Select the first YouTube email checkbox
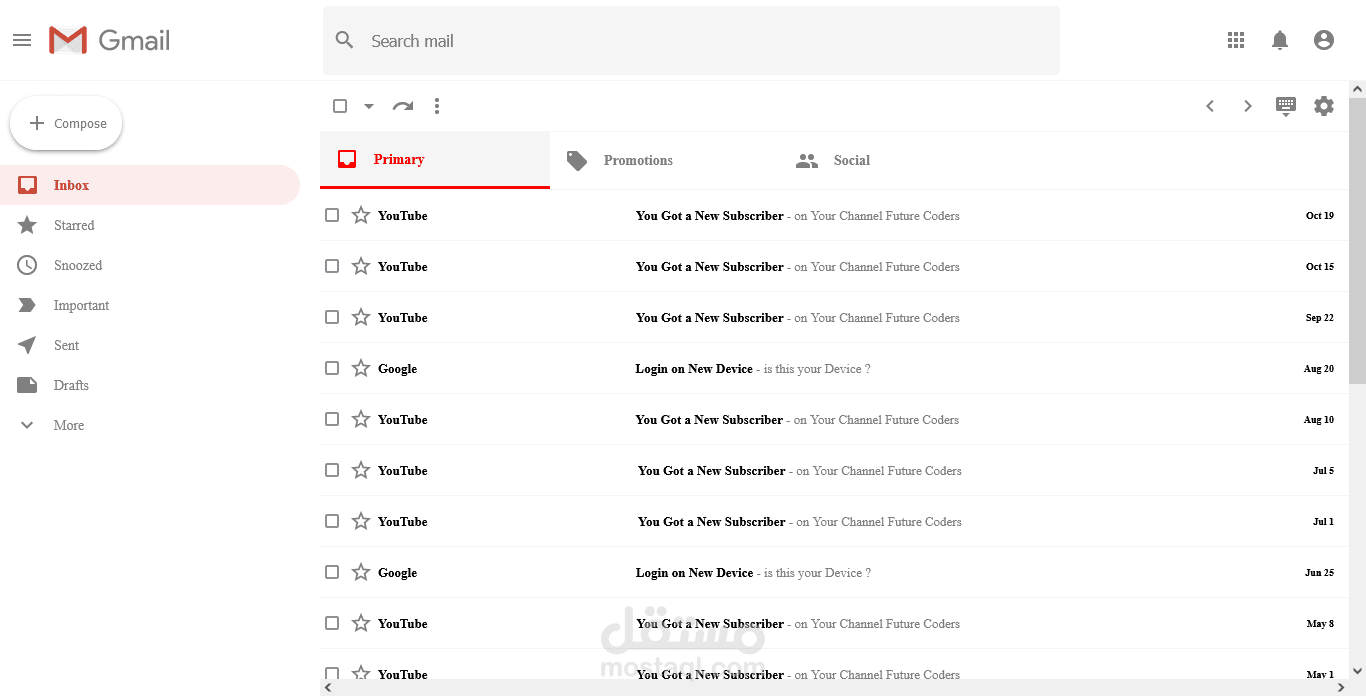 point(331,215)
